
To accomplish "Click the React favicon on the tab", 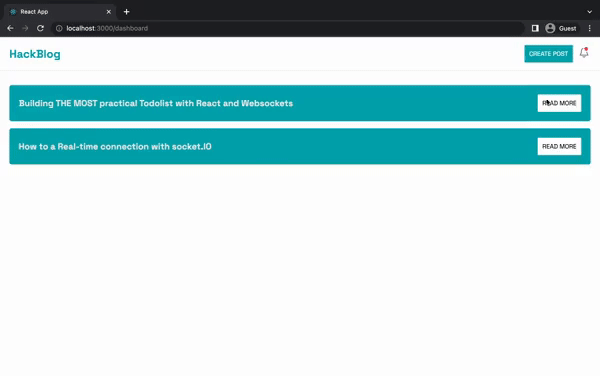I will (x=13, y=12).
